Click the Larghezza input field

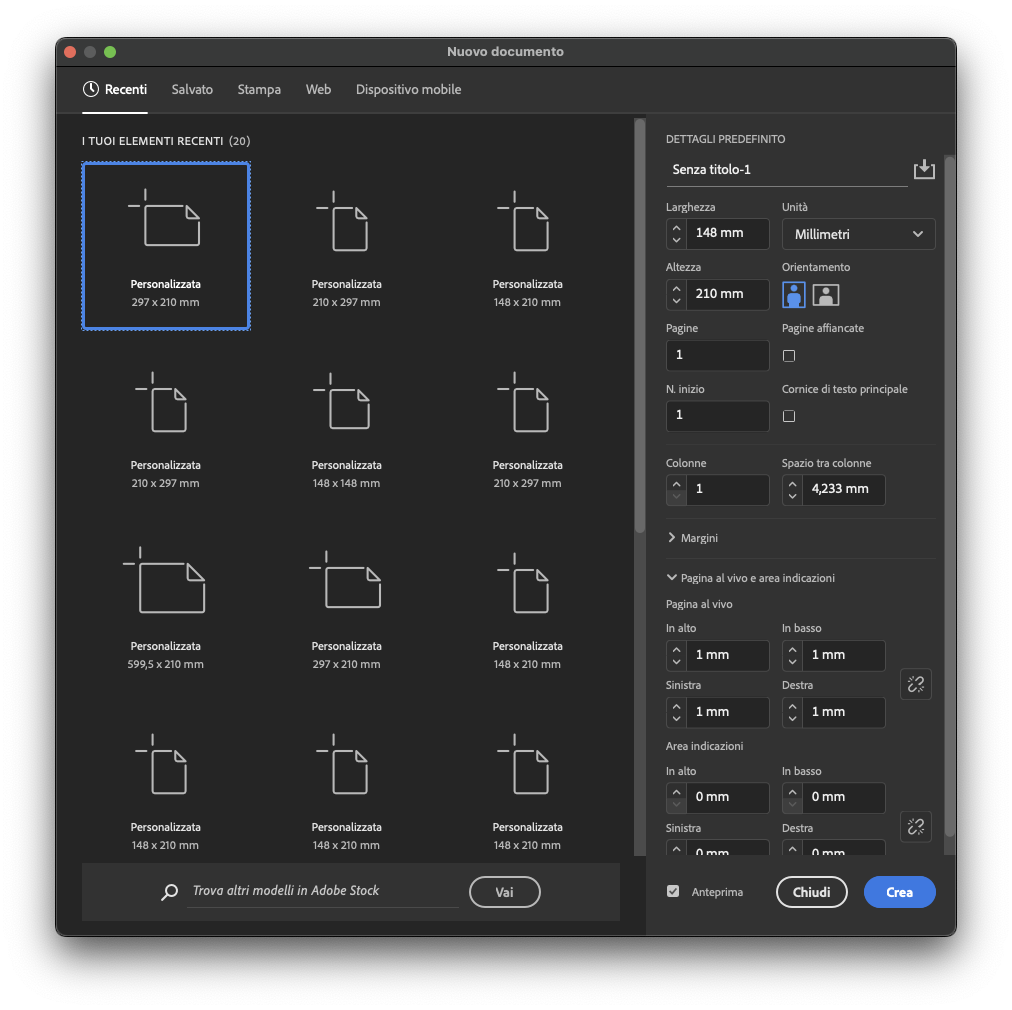point(727,233)
